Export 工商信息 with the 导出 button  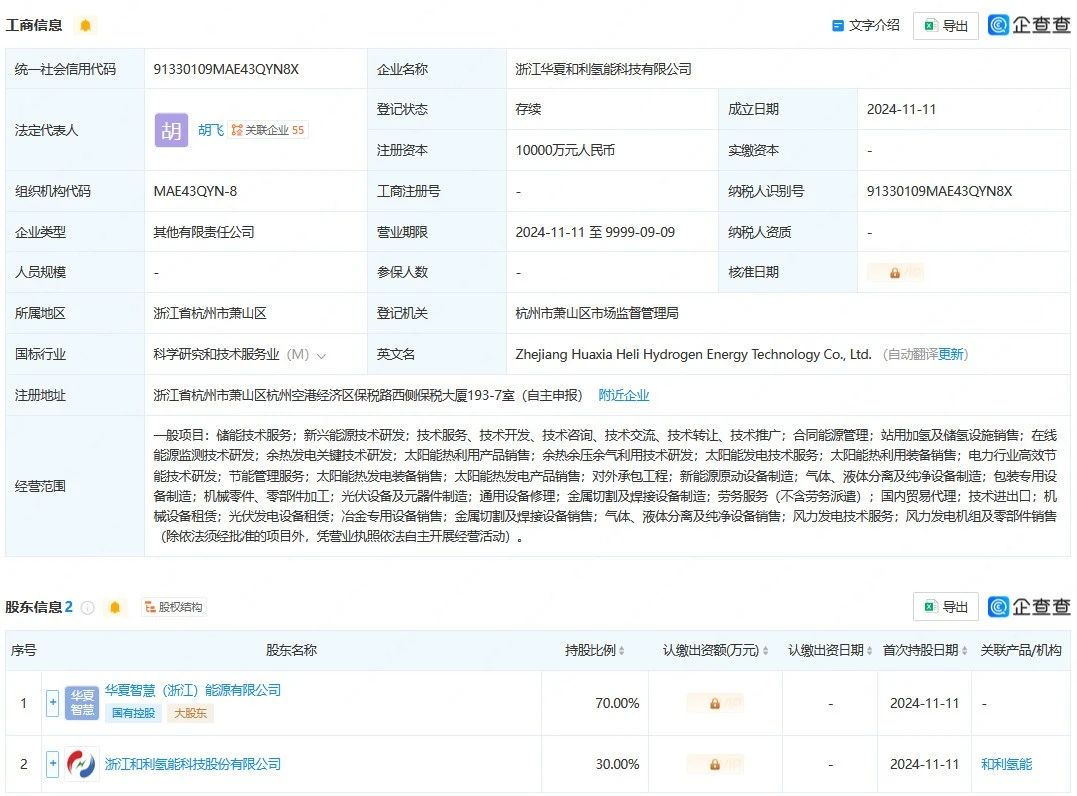pos(945,26)
